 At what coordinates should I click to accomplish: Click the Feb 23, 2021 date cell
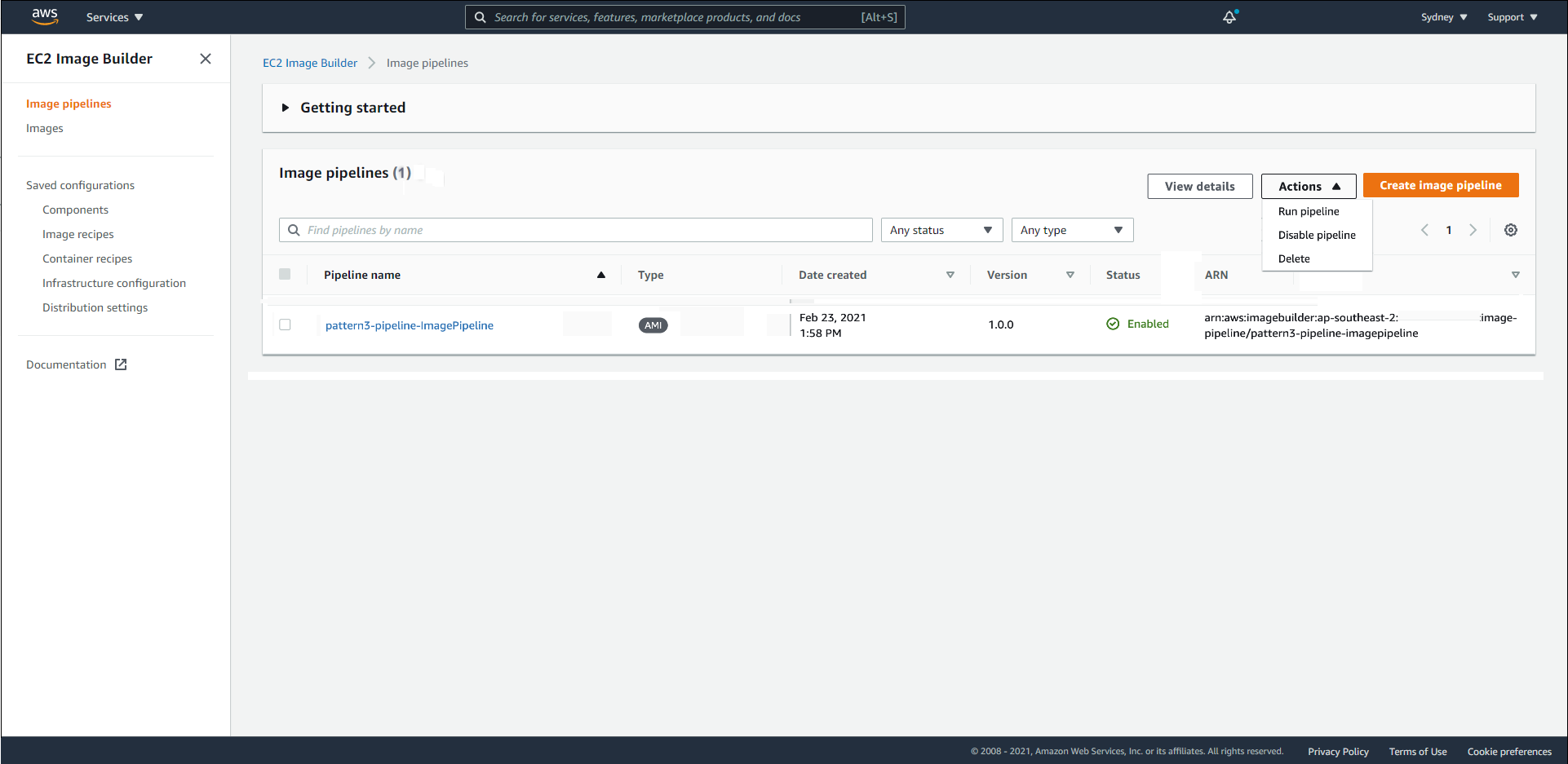833,325
